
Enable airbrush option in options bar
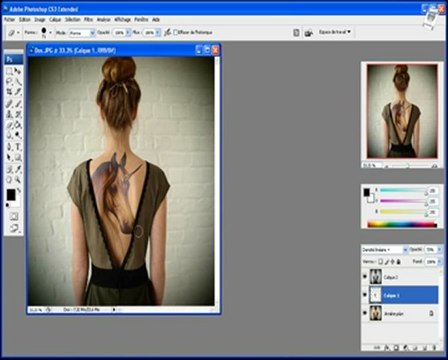(167, 32)
